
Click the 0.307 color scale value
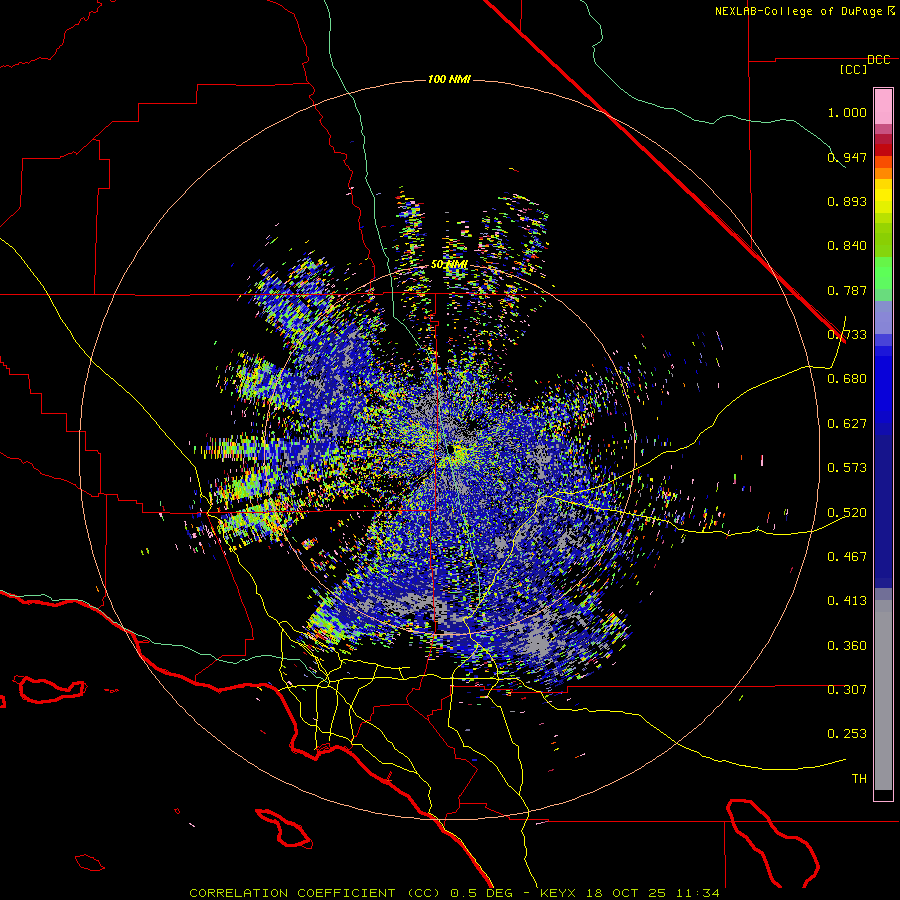(x=847, y=690)
